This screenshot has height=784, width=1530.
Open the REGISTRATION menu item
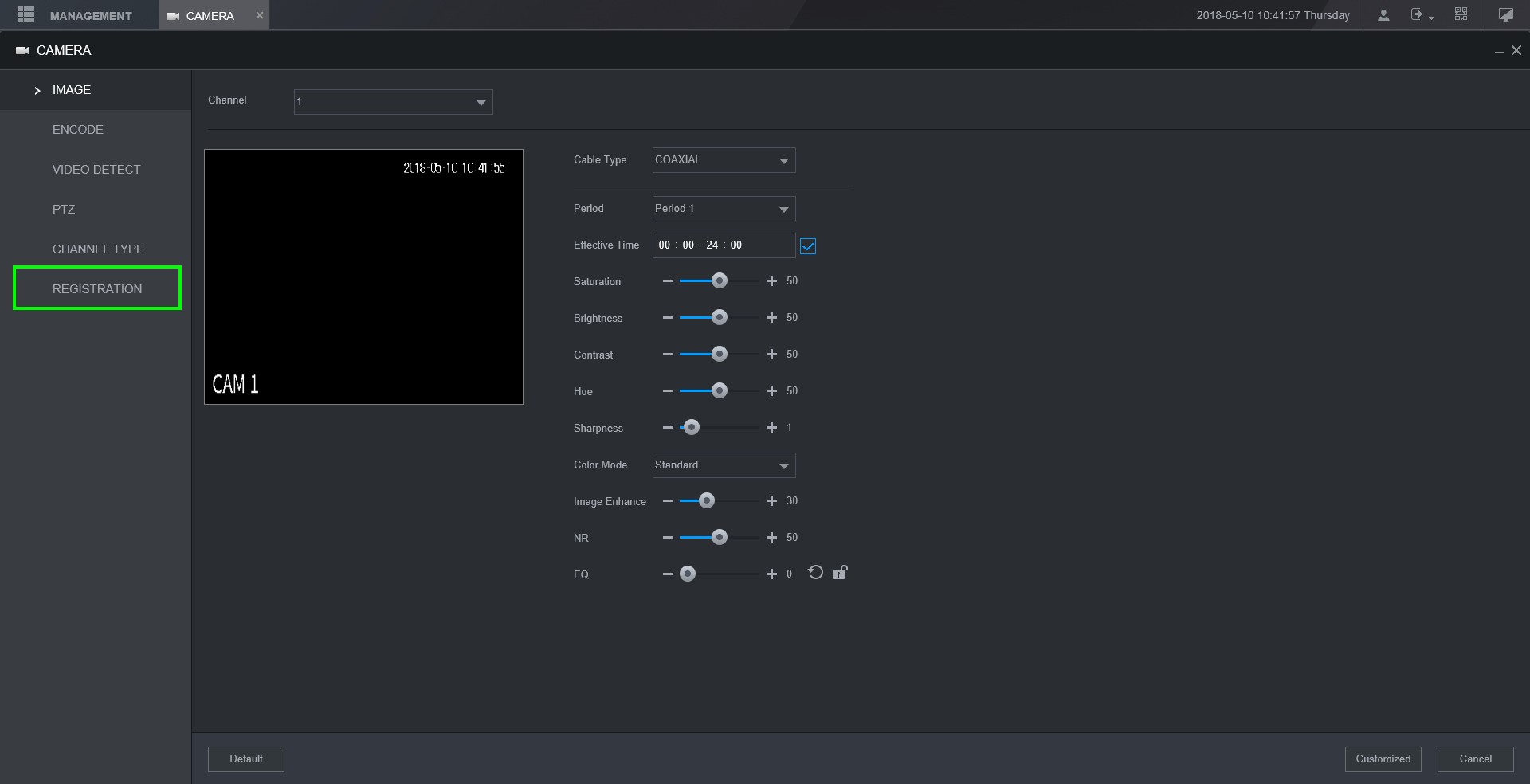pos(97,288)
